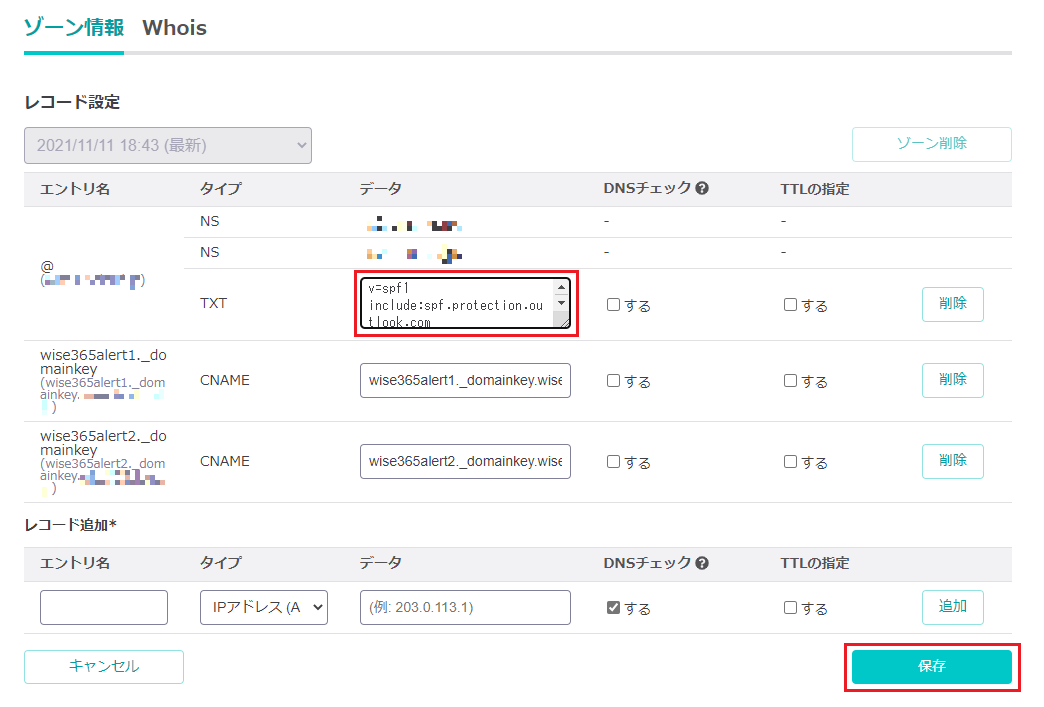Image resolution: width=1044 pixels, height=707 pixels.
Task: Switch to the Whois tab
Action: pos(174,28)
